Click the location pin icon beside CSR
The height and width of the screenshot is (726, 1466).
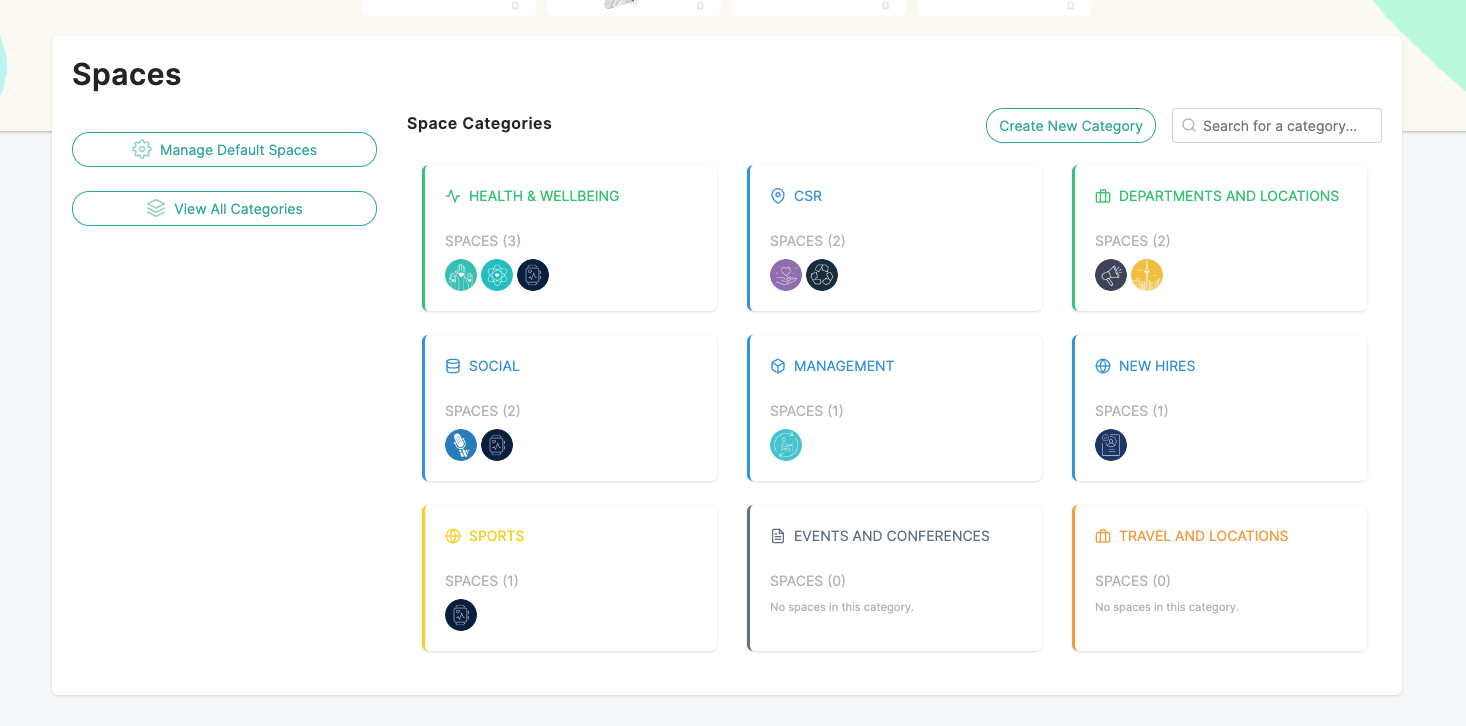778,195
